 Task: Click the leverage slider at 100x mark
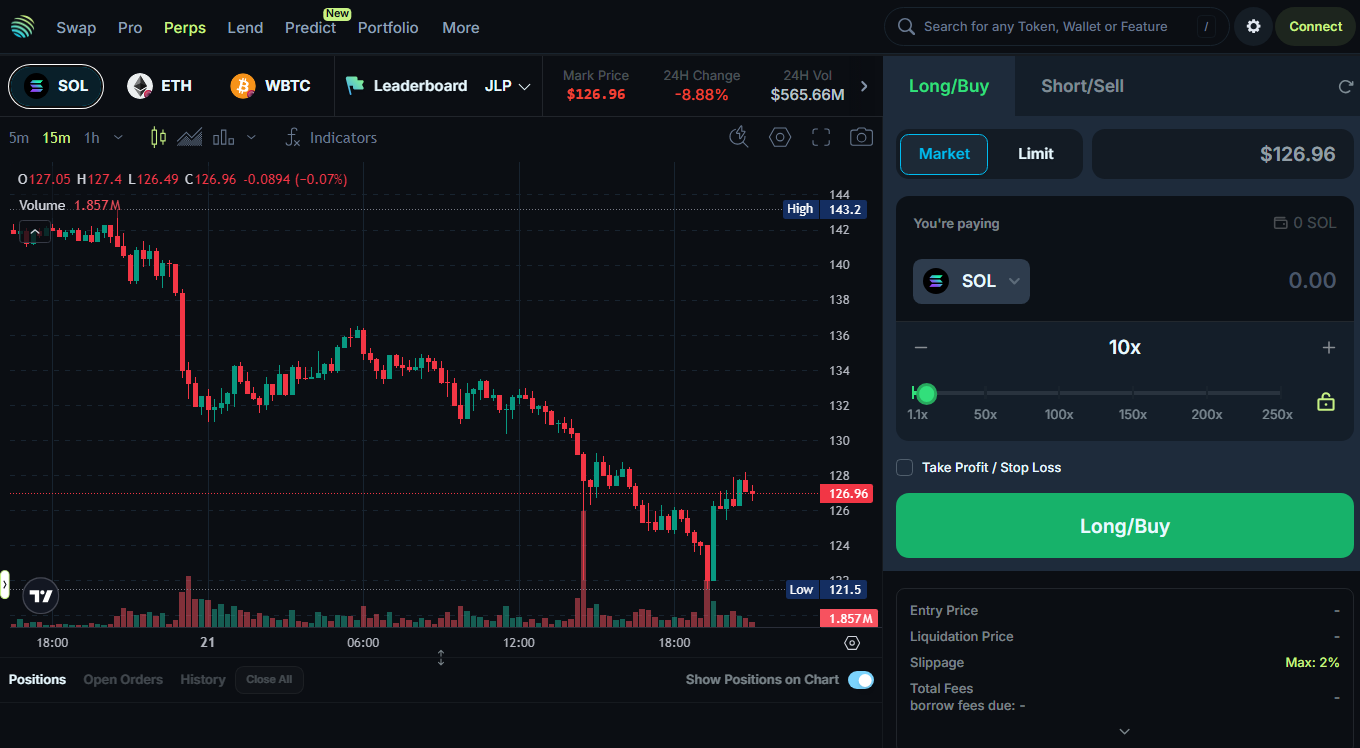1059,394
